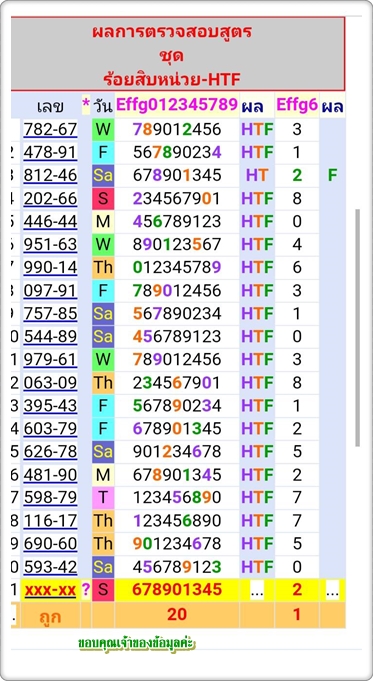Open the 979-61 number link
Viewport: 373px width, 681px height.
[x=50, y=360]
